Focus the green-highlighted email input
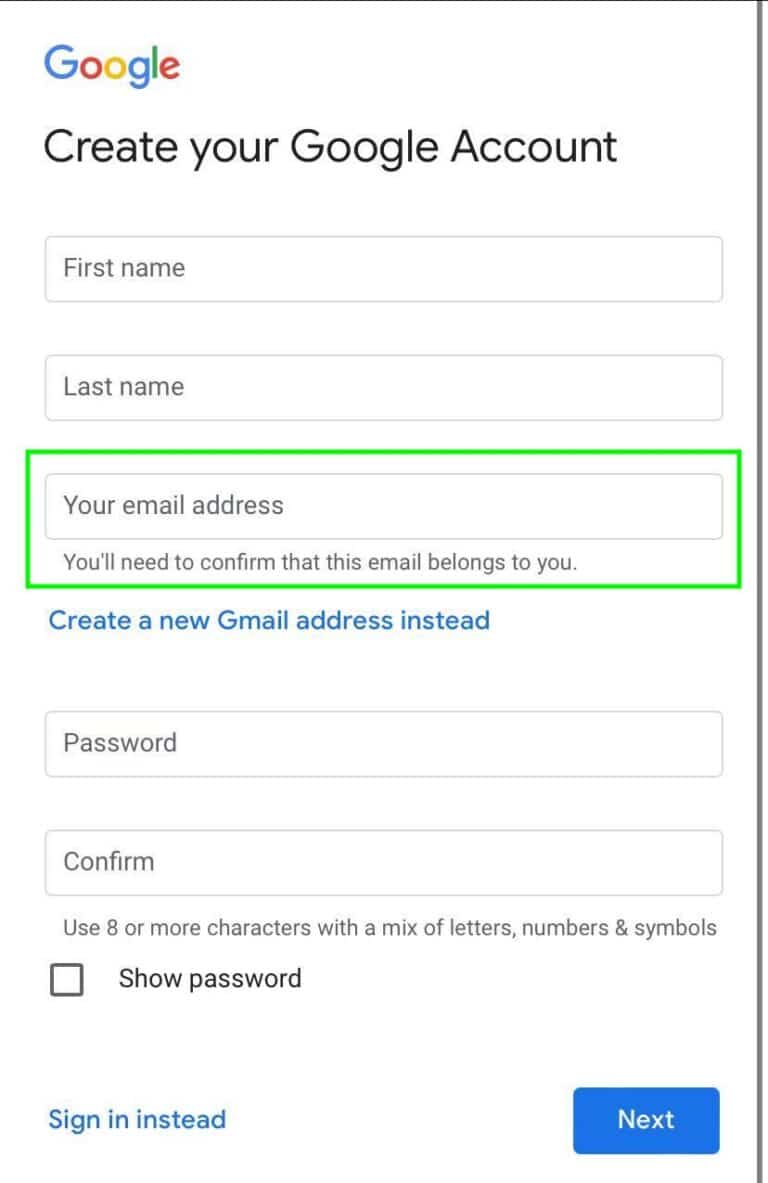The width and height of the screenshot is (768, 1183). coord(384,506)
